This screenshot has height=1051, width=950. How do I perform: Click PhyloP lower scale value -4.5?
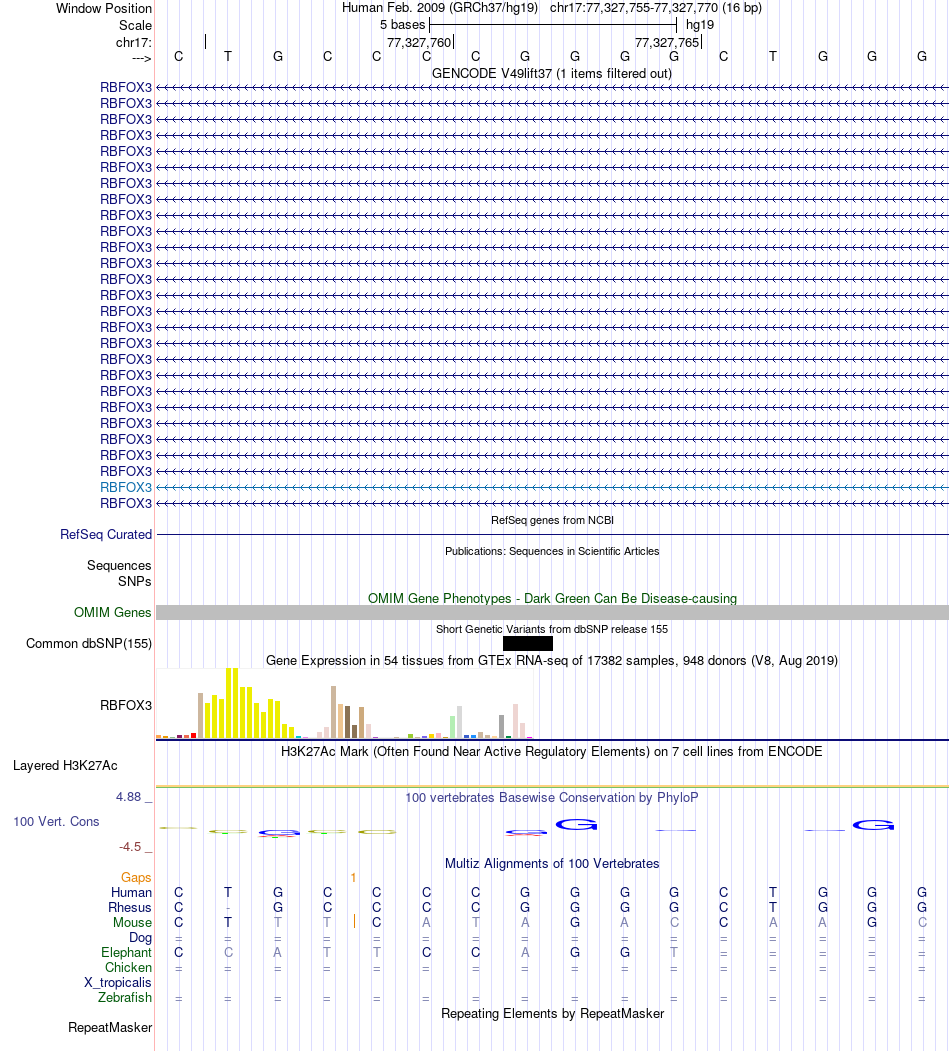(130, 847)
